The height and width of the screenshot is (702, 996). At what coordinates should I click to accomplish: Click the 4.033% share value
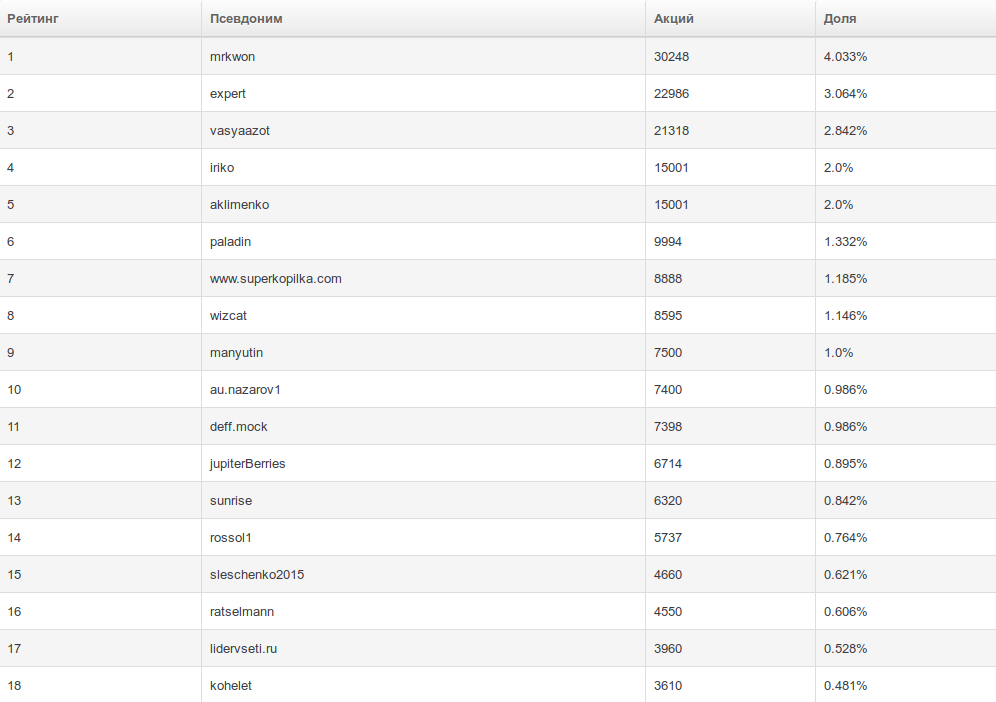[845, 57]
